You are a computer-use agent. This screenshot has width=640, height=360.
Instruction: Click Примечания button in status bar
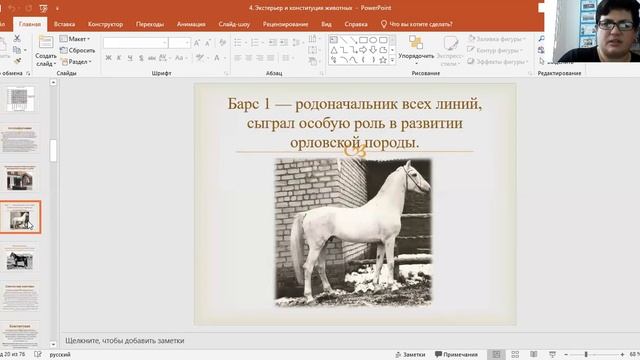pos(456,354)
